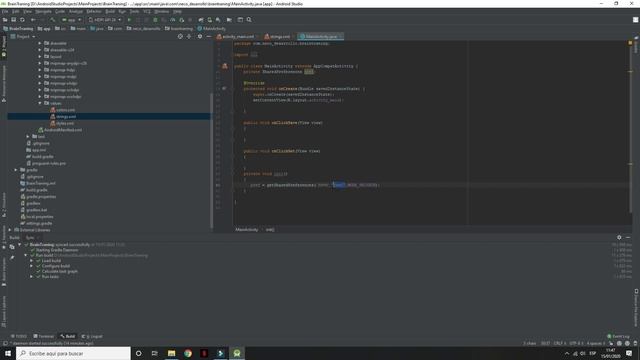The image size is (640, 360).
Task: Collapse the values folder
Action: (40, 103)
